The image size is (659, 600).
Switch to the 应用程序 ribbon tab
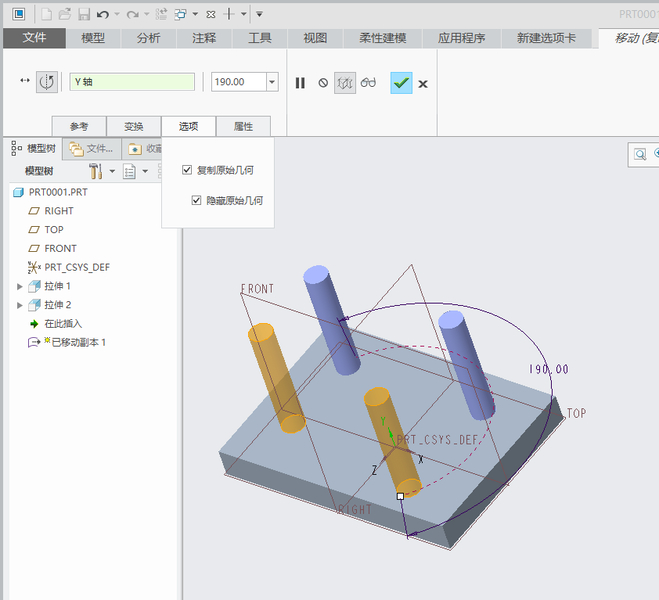[461, 38]
